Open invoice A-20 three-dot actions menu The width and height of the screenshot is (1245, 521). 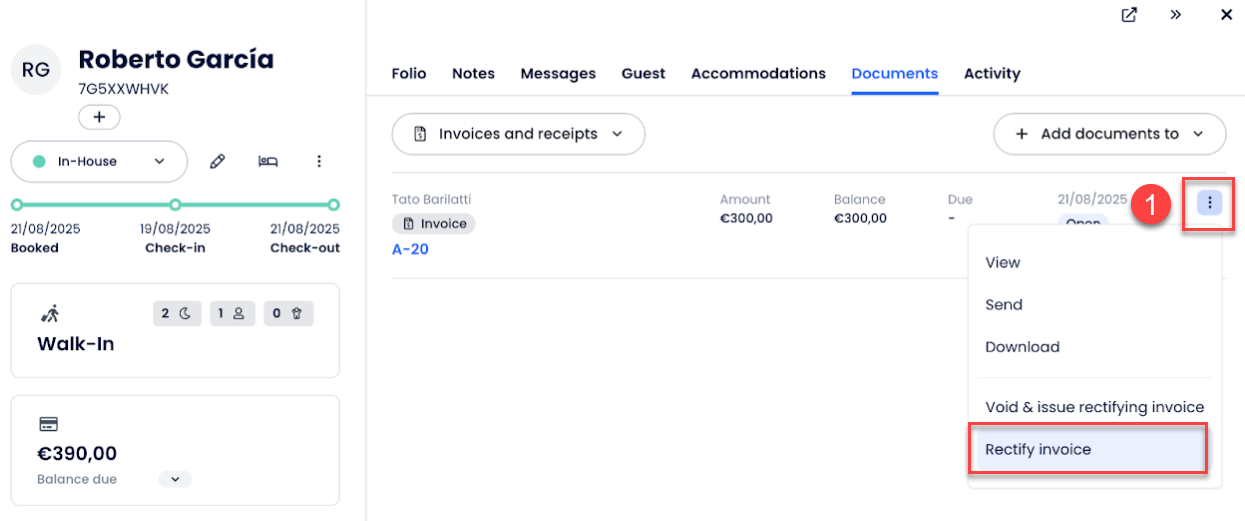click(x=1209, y=203)
